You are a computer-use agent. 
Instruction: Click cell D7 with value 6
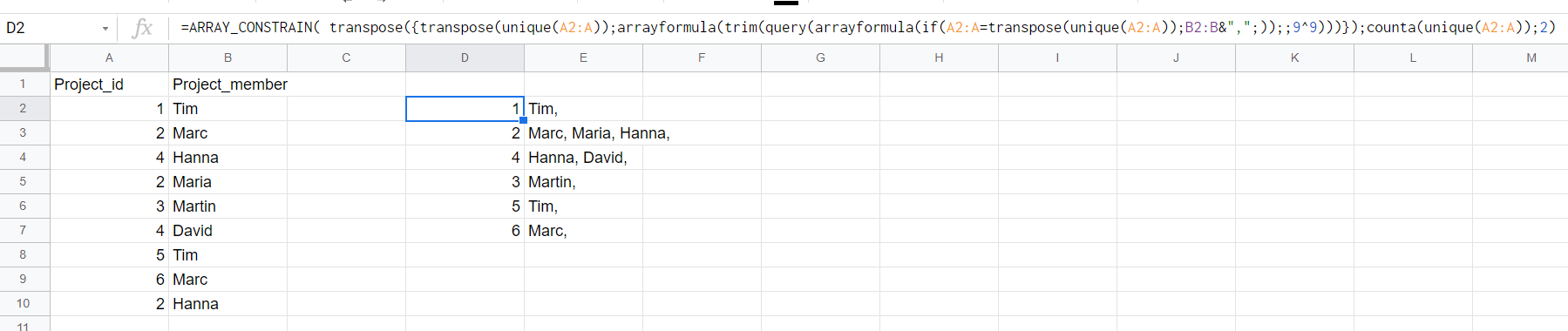coord(465,231)
